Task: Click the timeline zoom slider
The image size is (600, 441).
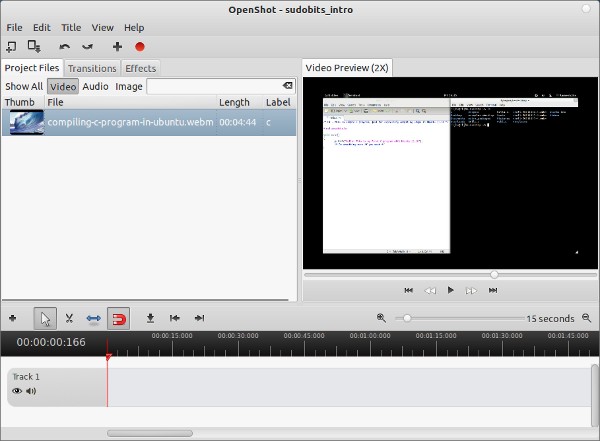Action: (x=405, y=318)
